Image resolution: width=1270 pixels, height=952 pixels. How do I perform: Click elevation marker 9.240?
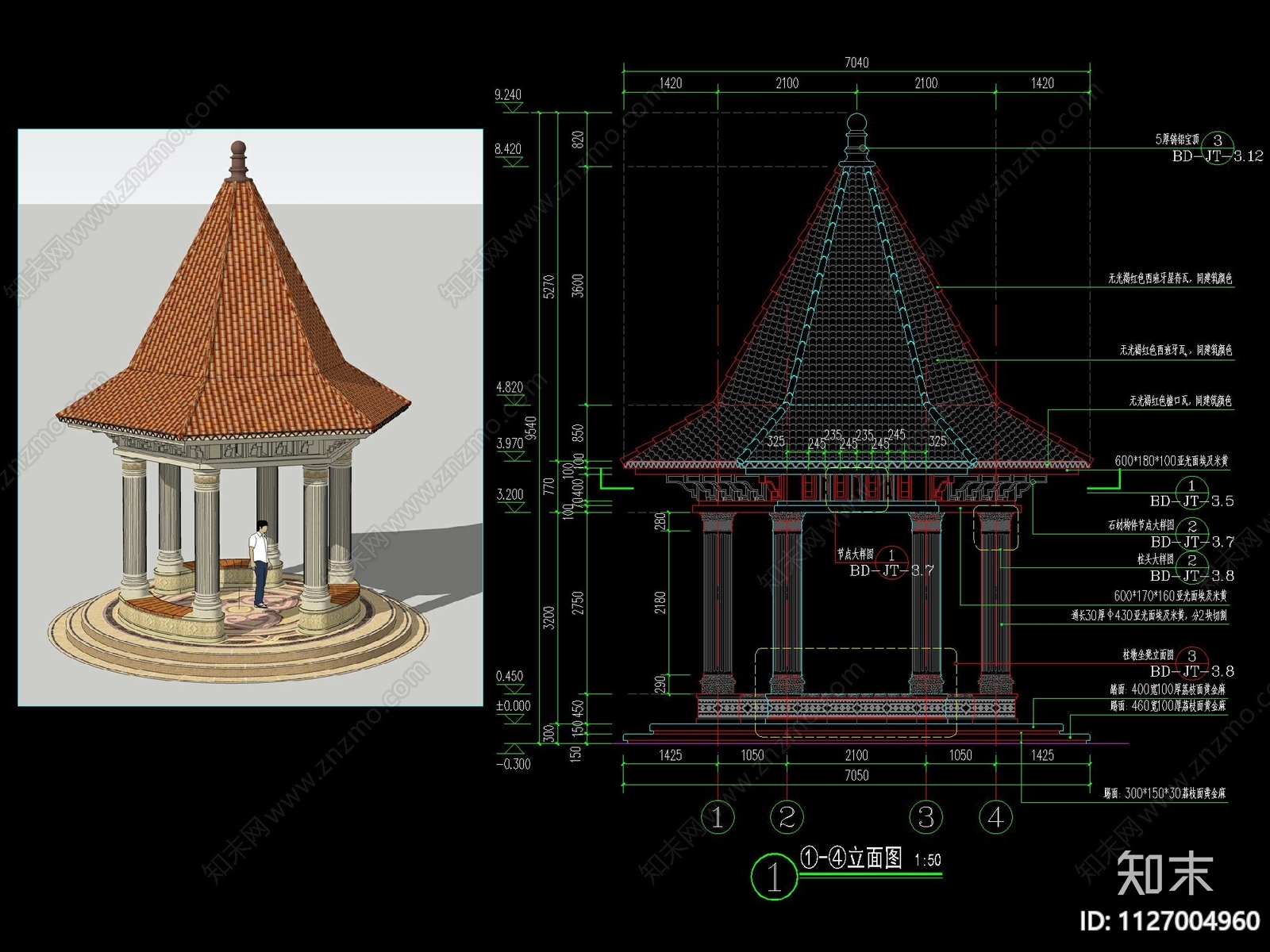point(508,94)
